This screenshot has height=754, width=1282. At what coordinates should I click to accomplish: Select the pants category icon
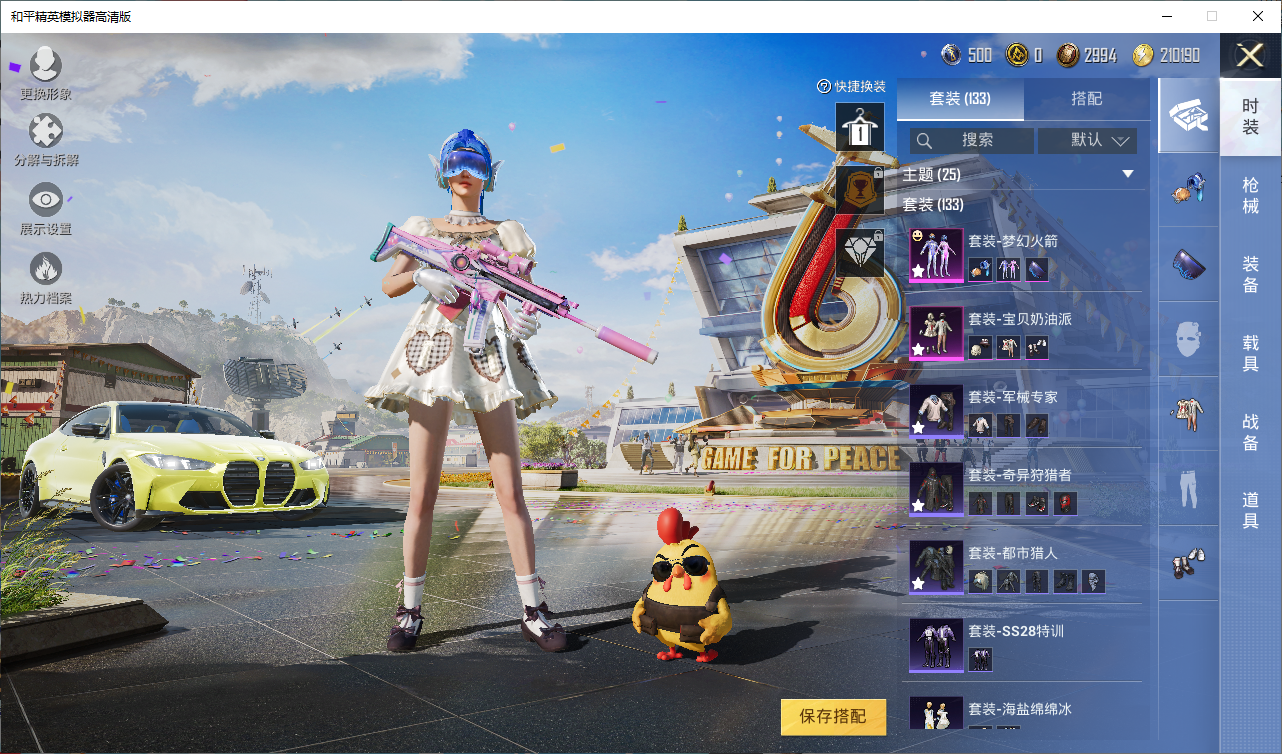click(1188, 488)
